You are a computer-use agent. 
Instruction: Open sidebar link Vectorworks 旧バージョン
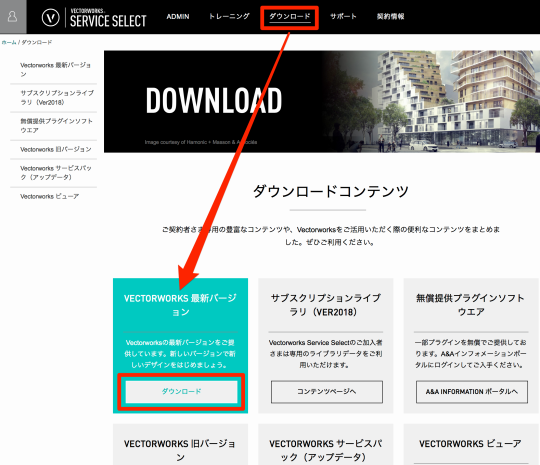56,149
